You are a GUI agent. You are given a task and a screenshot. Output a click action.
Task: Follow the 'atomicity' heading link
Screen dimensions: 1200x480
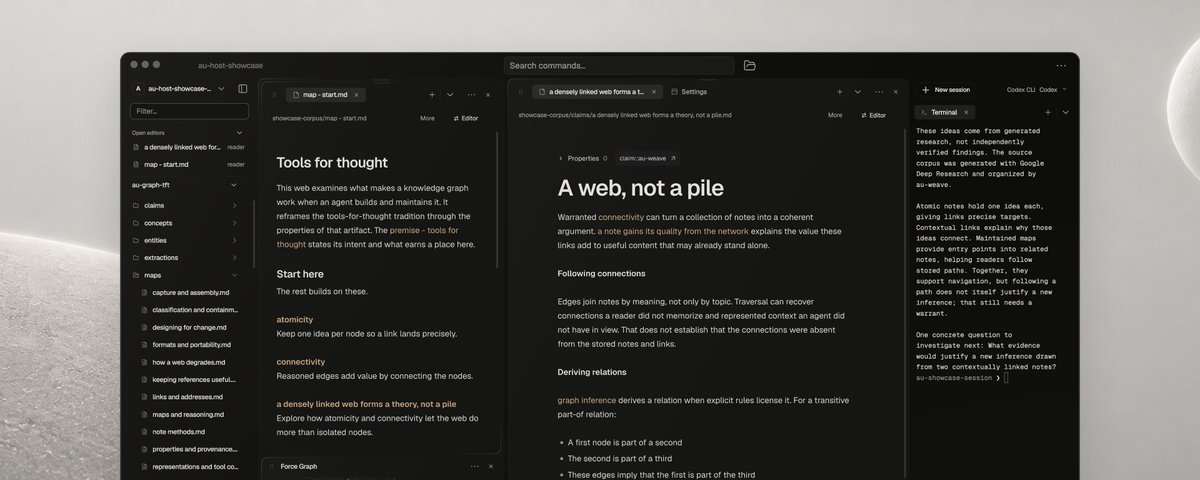(295, 319)
